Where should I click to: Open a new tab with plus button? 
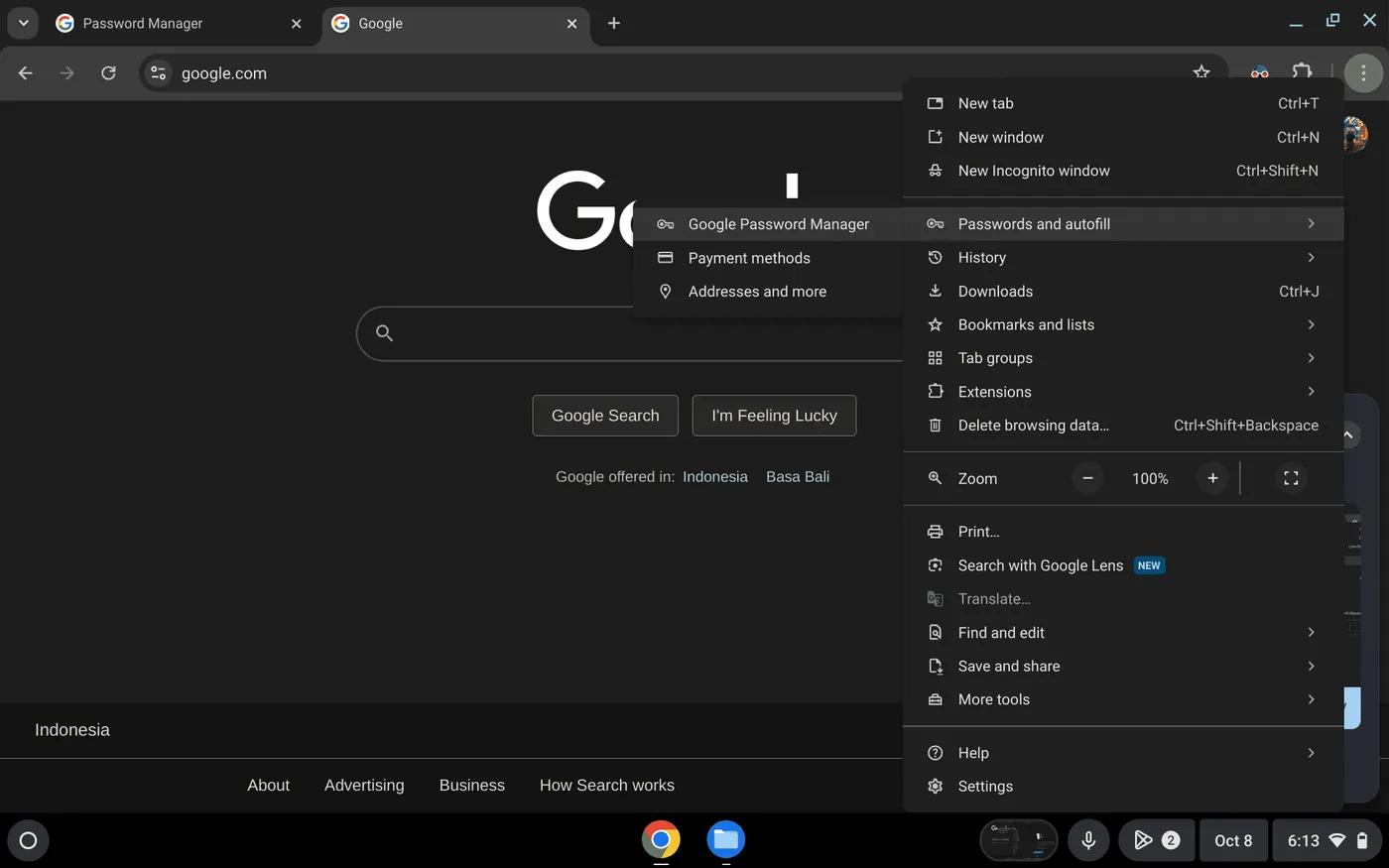614,23
